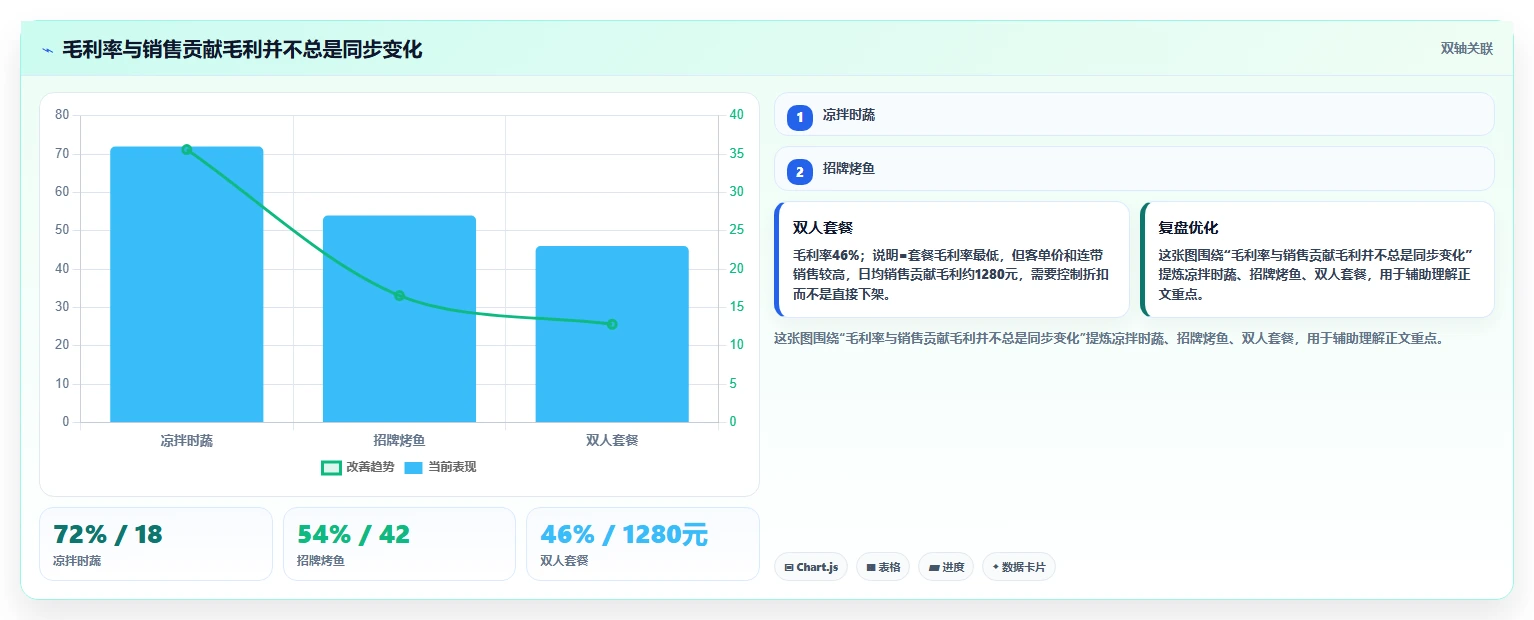Click the gray caption paragraph below the cards

tap(1108, 338)
